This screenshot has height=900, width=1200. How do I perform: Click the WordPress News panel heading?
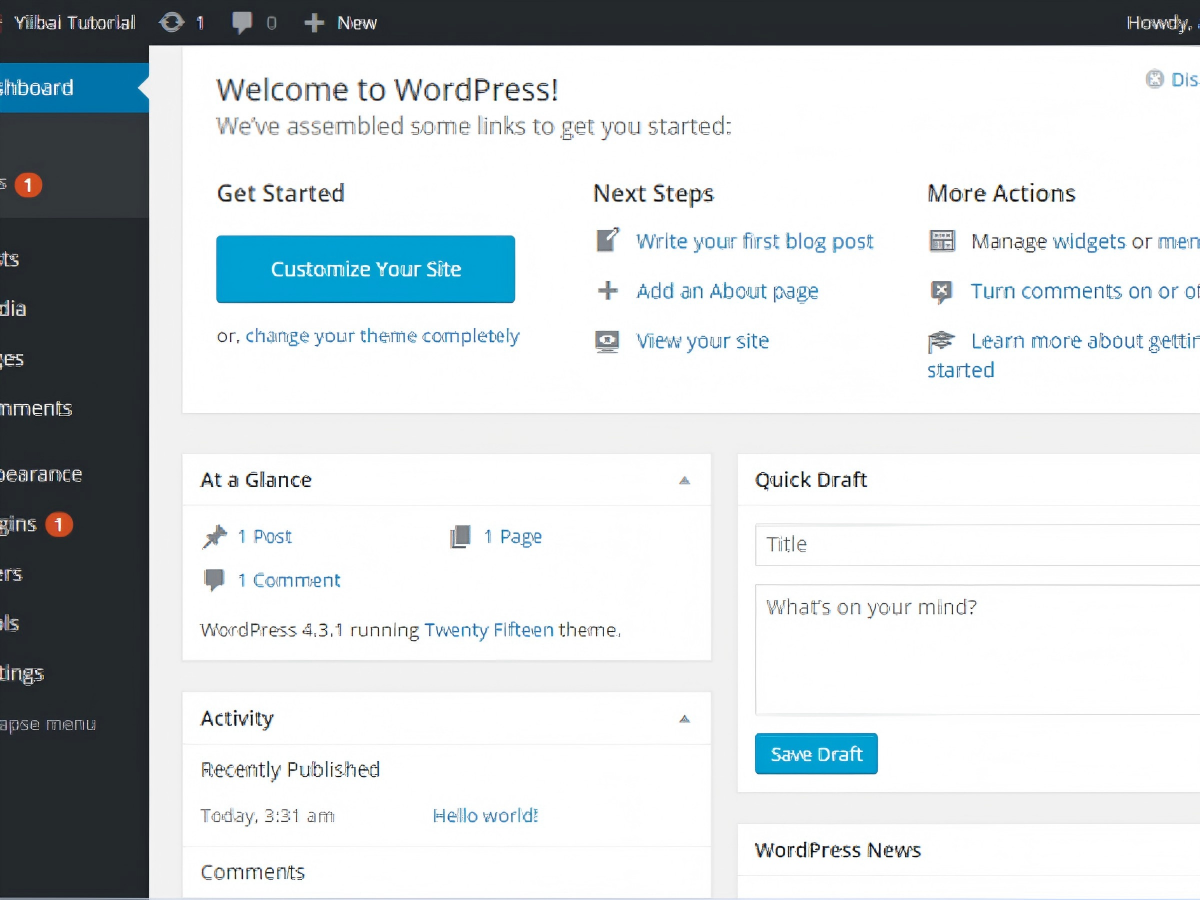838,850
